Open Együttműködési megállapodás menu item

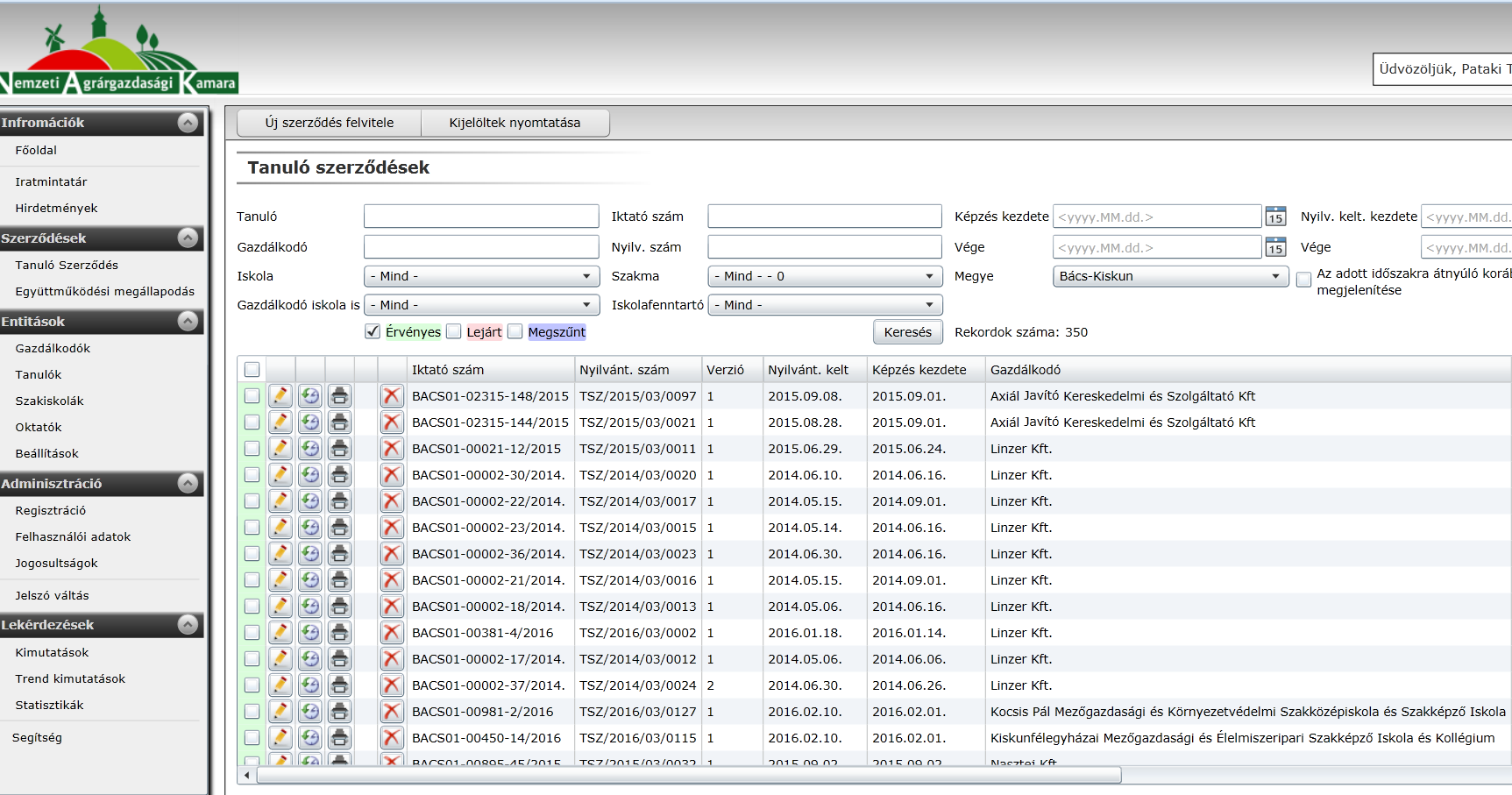pos(105,291)
